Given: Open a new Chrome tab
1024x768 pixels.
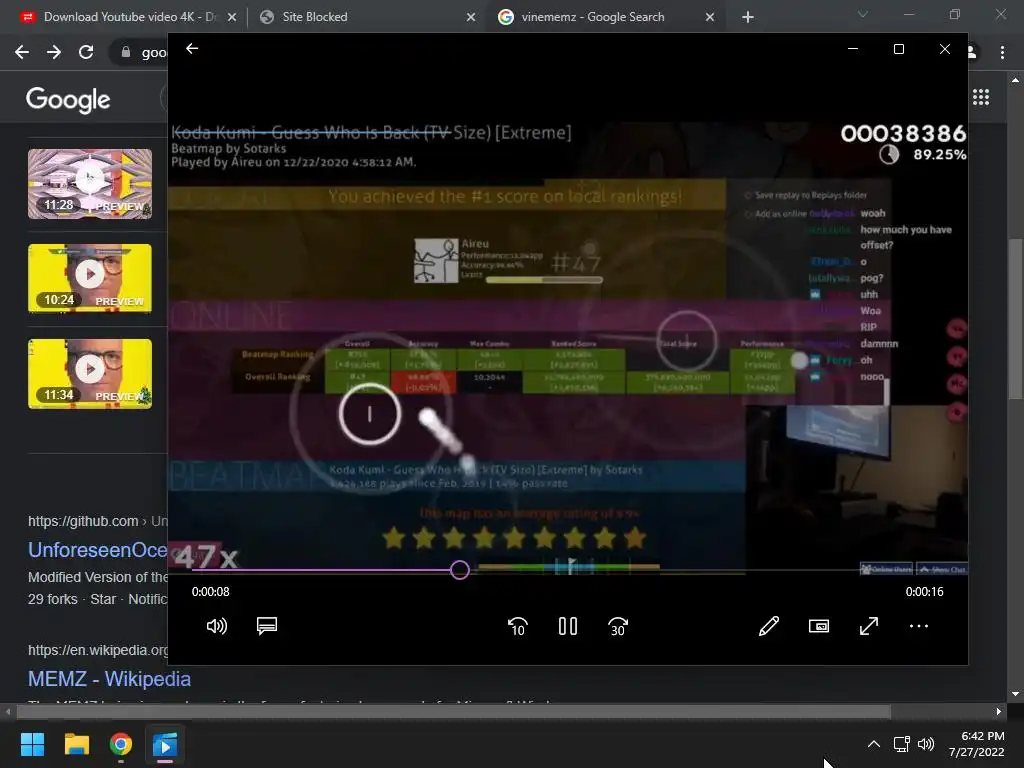Looking at the screenshot, I should click(748, 17).
